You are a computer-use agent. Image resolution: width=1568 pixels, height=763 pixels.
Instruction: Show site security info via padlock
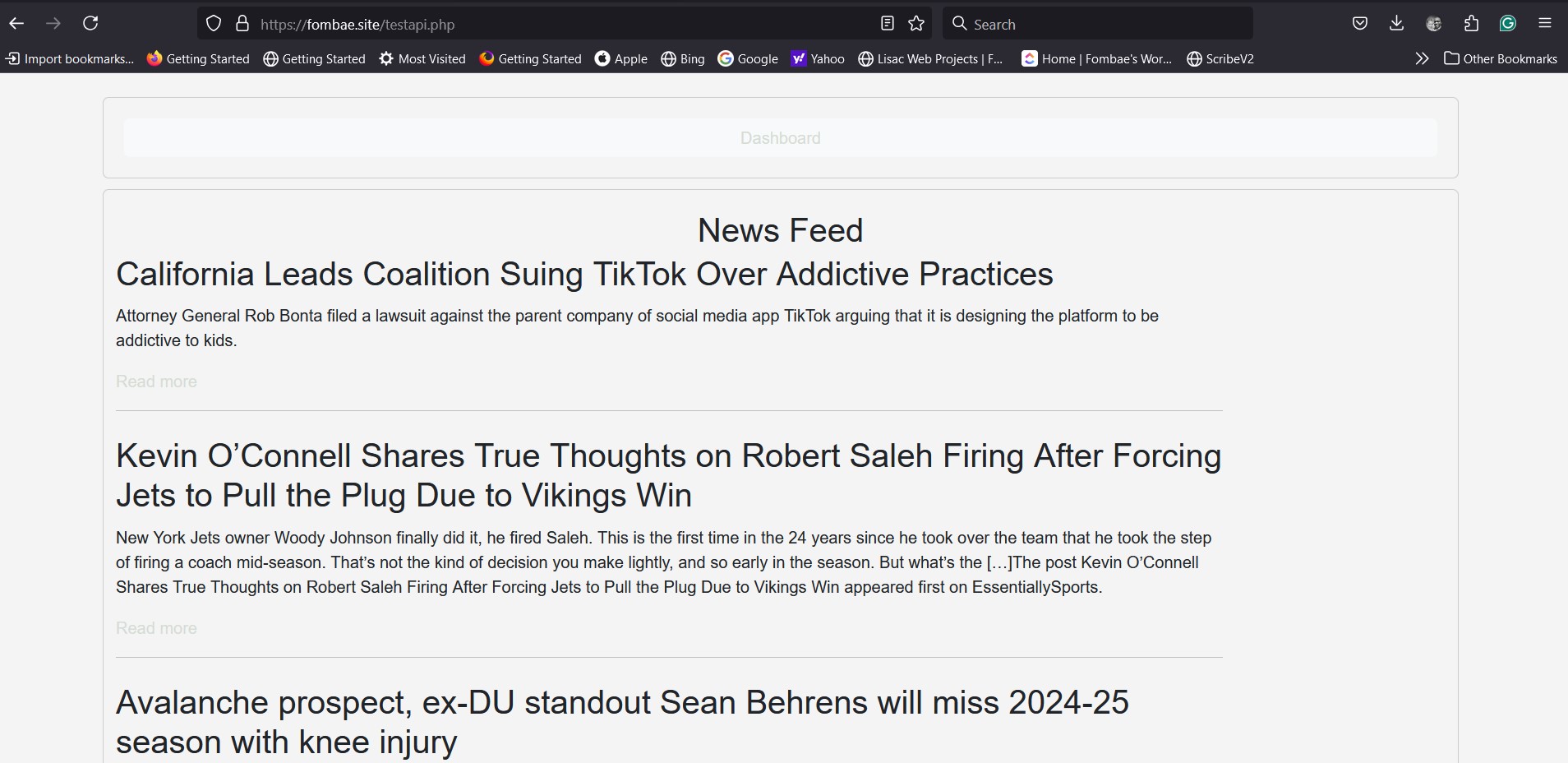pyautogui.click(x=242, y=24)
